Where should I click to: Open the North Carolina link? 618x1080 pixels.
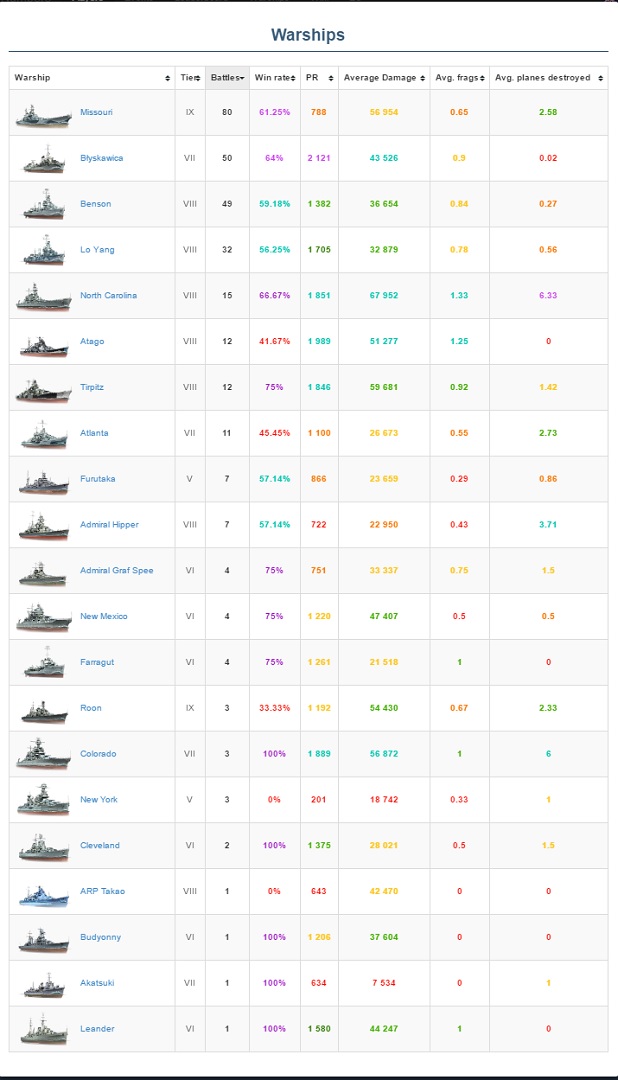tap(108, 295)
